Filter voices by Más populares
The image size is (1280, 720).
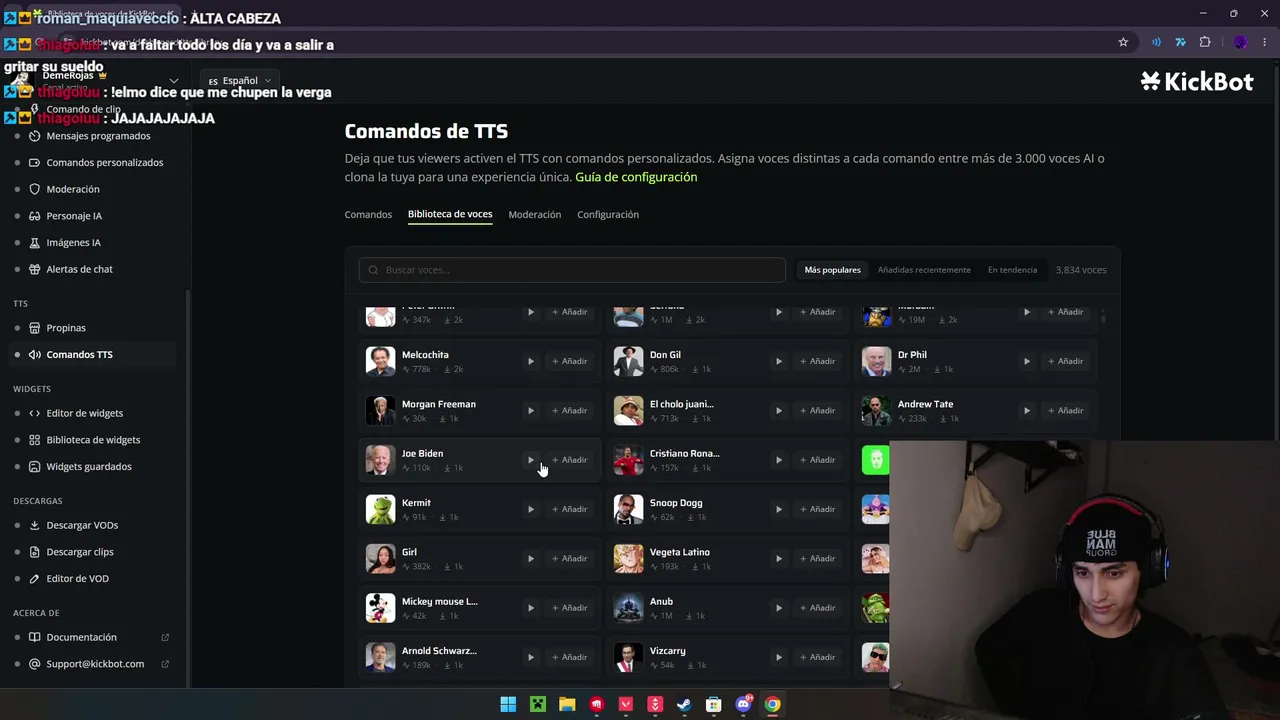pos(832,270)
